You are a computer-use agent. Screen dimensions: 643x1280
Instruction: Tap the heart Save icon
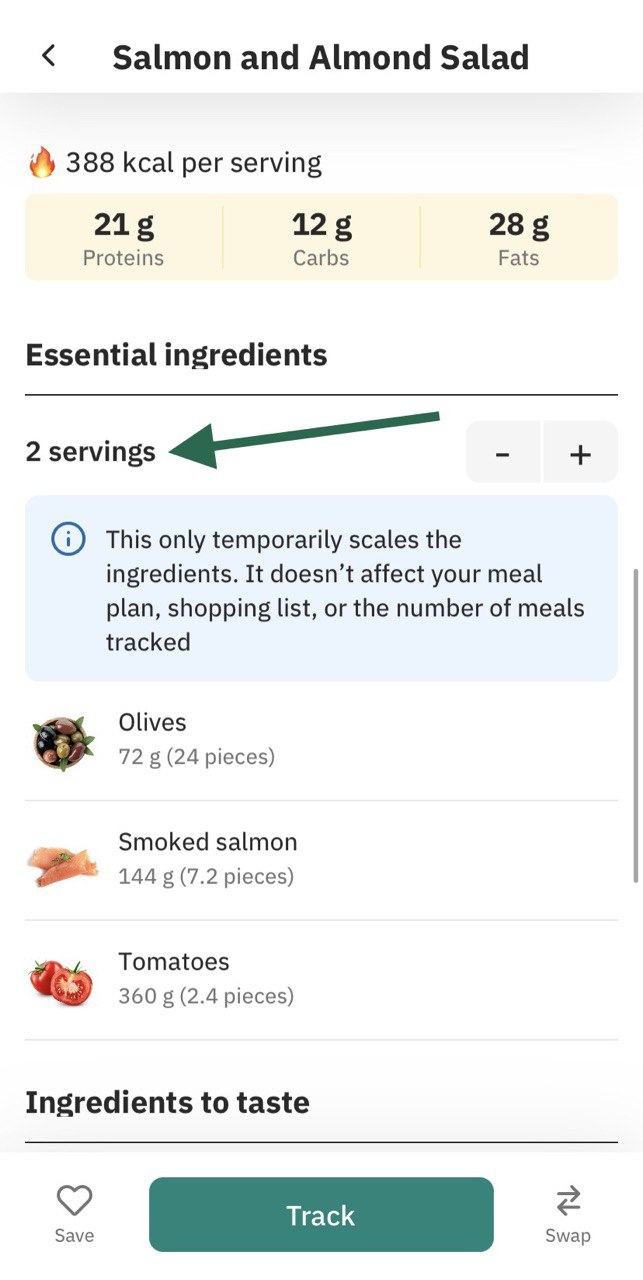74,1200
